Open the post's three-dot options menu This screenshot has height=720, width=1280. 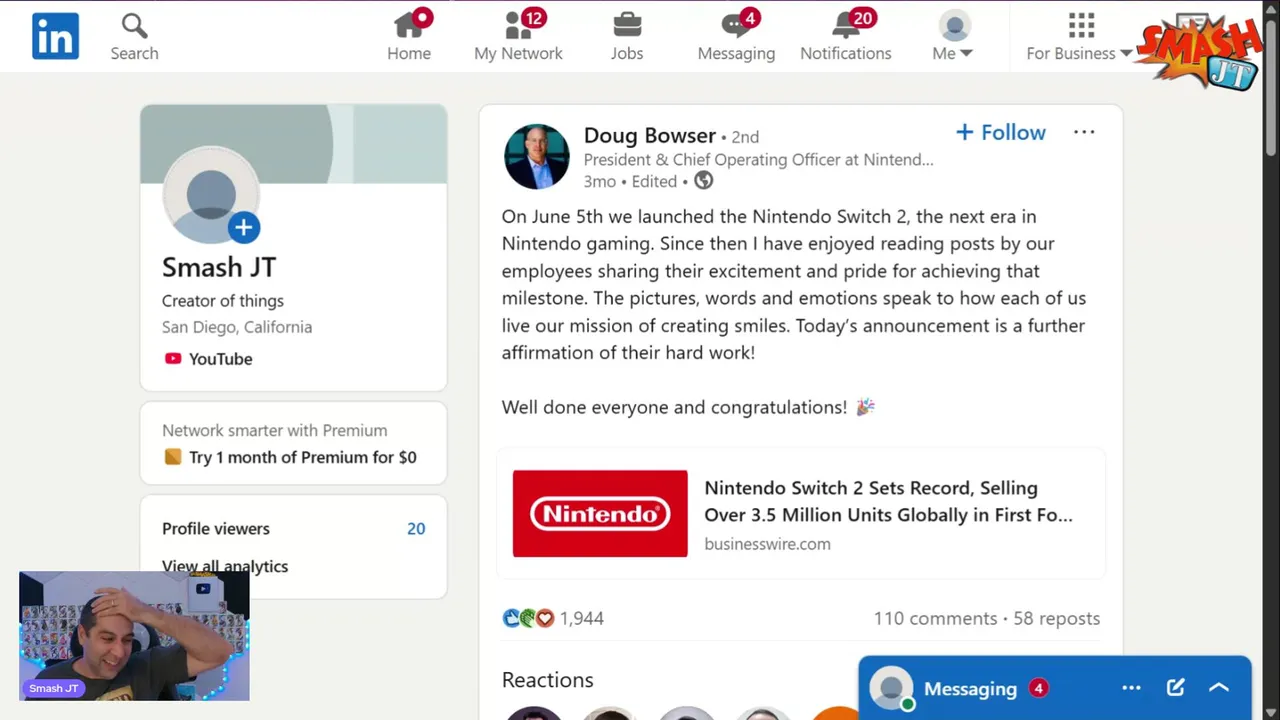coord(1084,132)
